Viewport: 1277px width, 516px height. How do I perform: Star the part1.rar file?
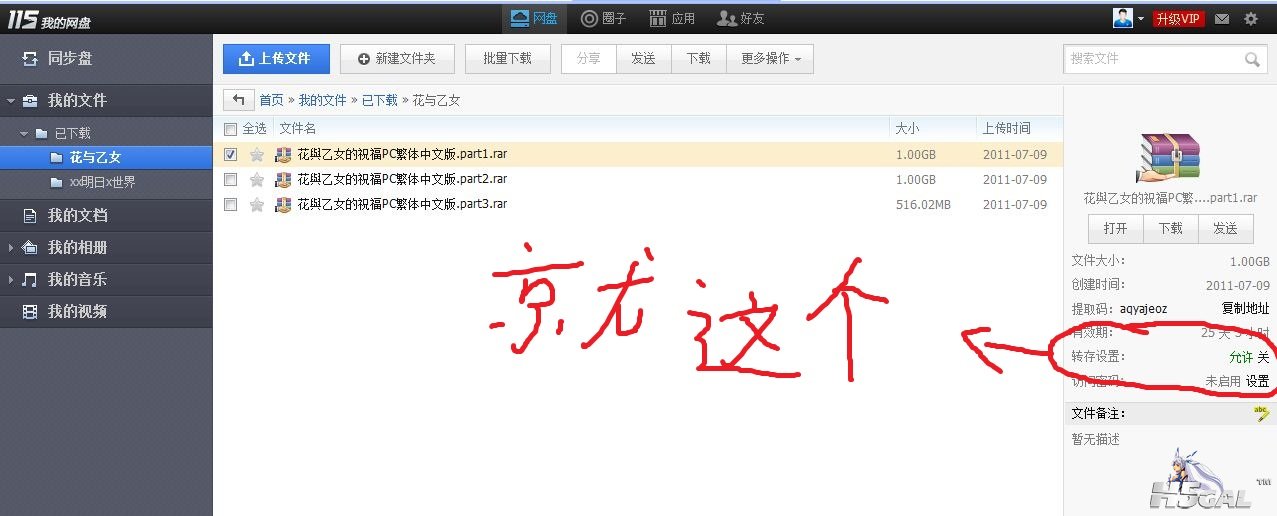tap(257, 154)
